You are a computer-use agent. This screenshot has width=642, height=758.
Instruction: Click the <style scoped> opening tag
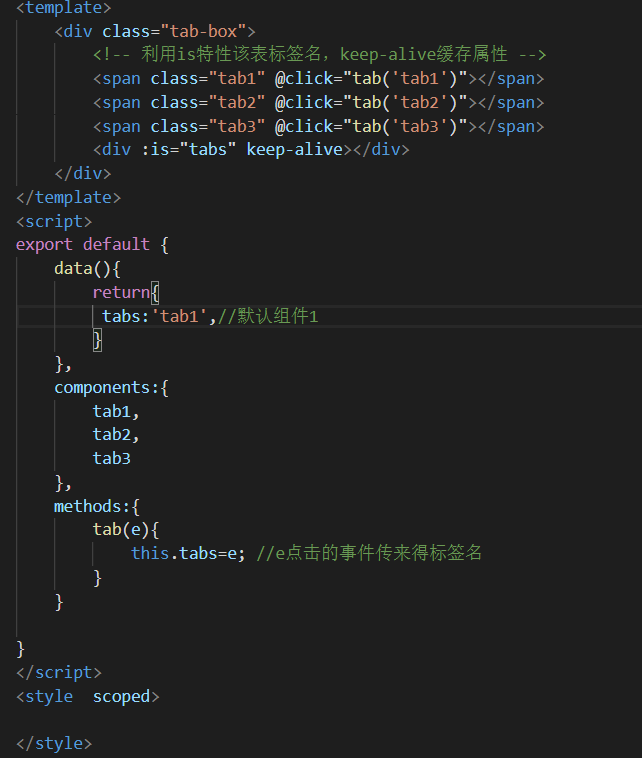(88, 697)
